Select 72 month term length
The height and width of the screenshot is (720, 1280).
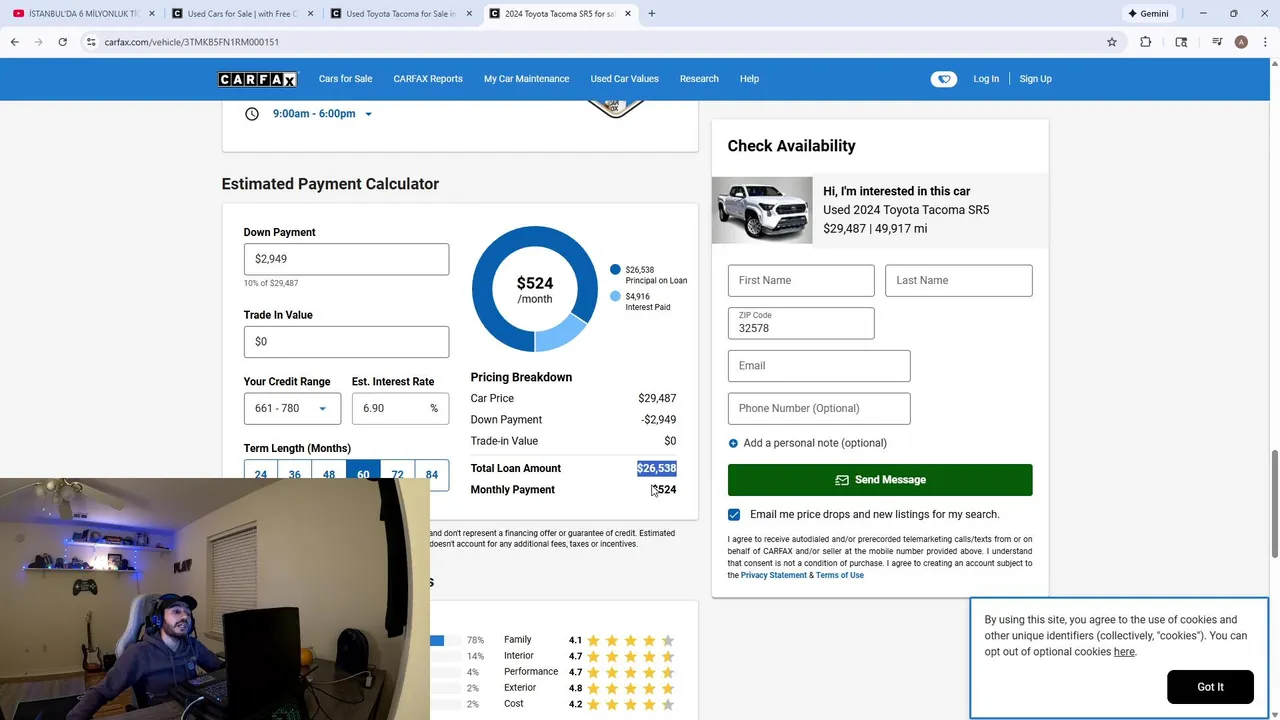397,474
